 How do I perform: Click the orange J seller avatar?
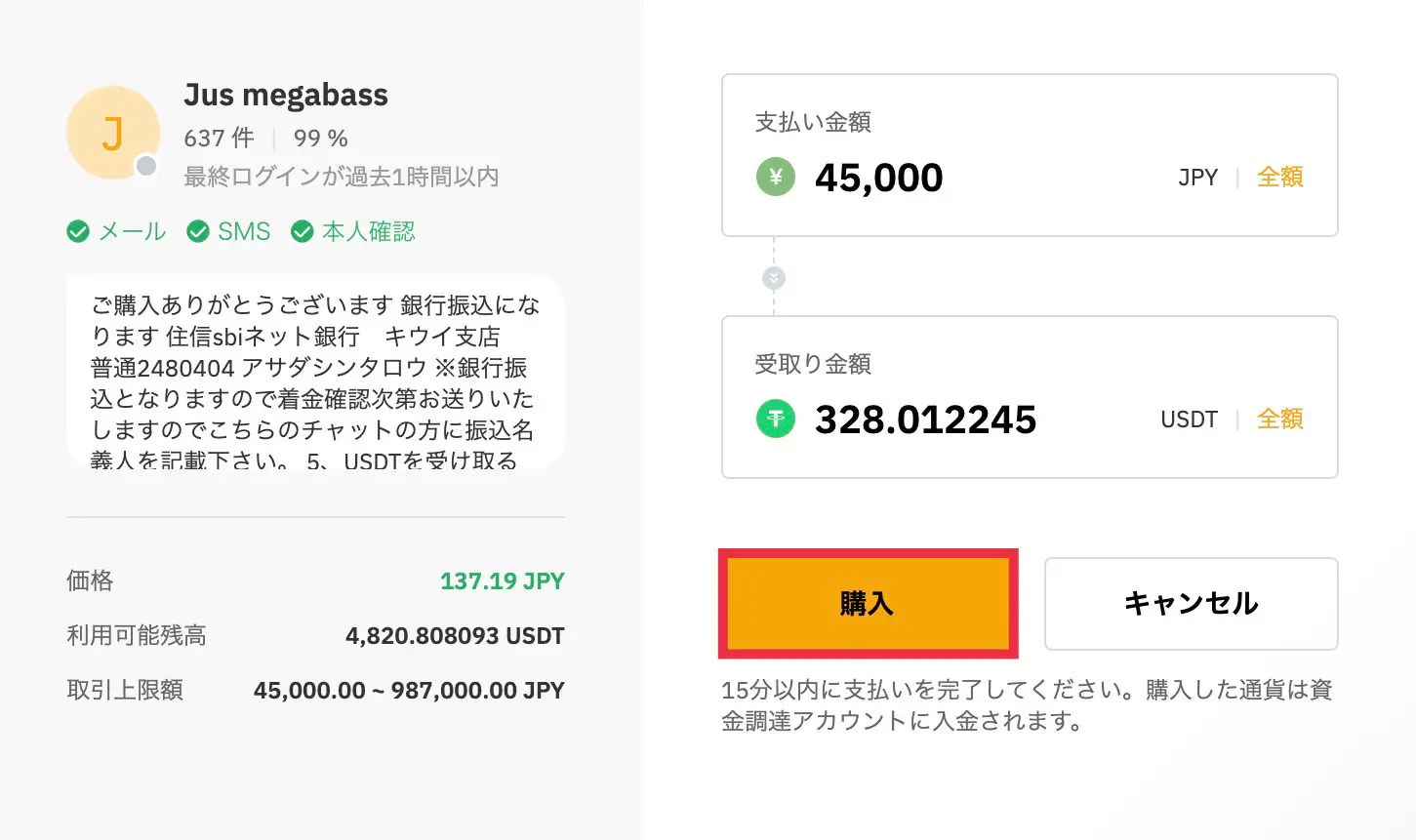(112, 134)
